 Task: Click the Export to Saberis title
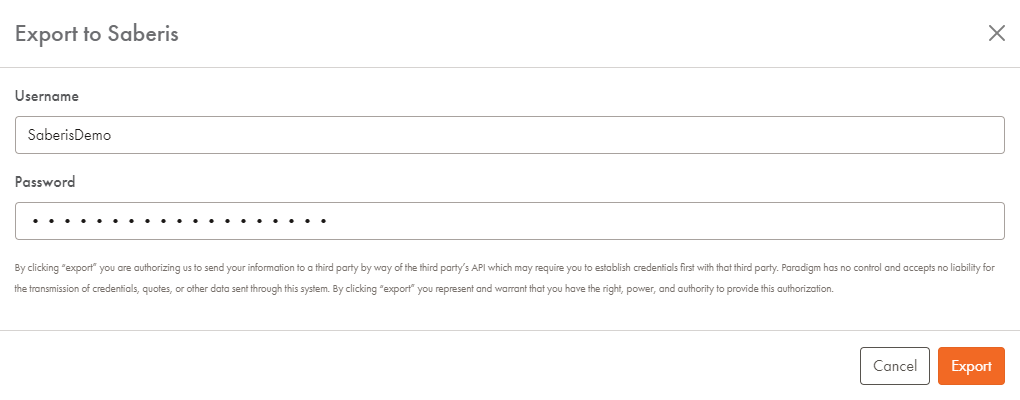96,34
